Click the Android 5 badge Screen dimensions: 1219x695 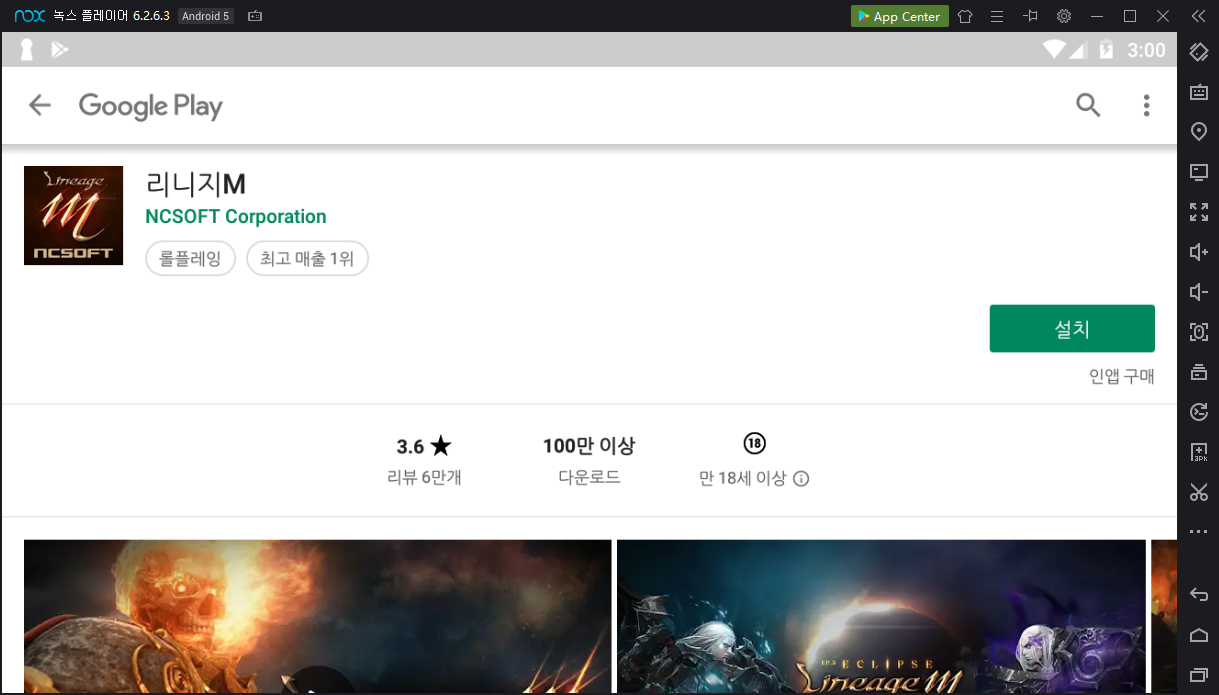click(207, 16)
